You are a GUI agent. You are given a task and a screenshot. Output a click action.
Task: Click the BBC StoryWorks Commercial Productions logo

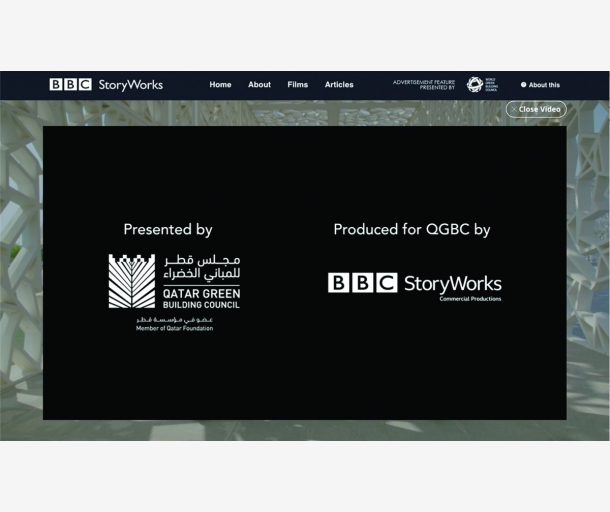415,287
